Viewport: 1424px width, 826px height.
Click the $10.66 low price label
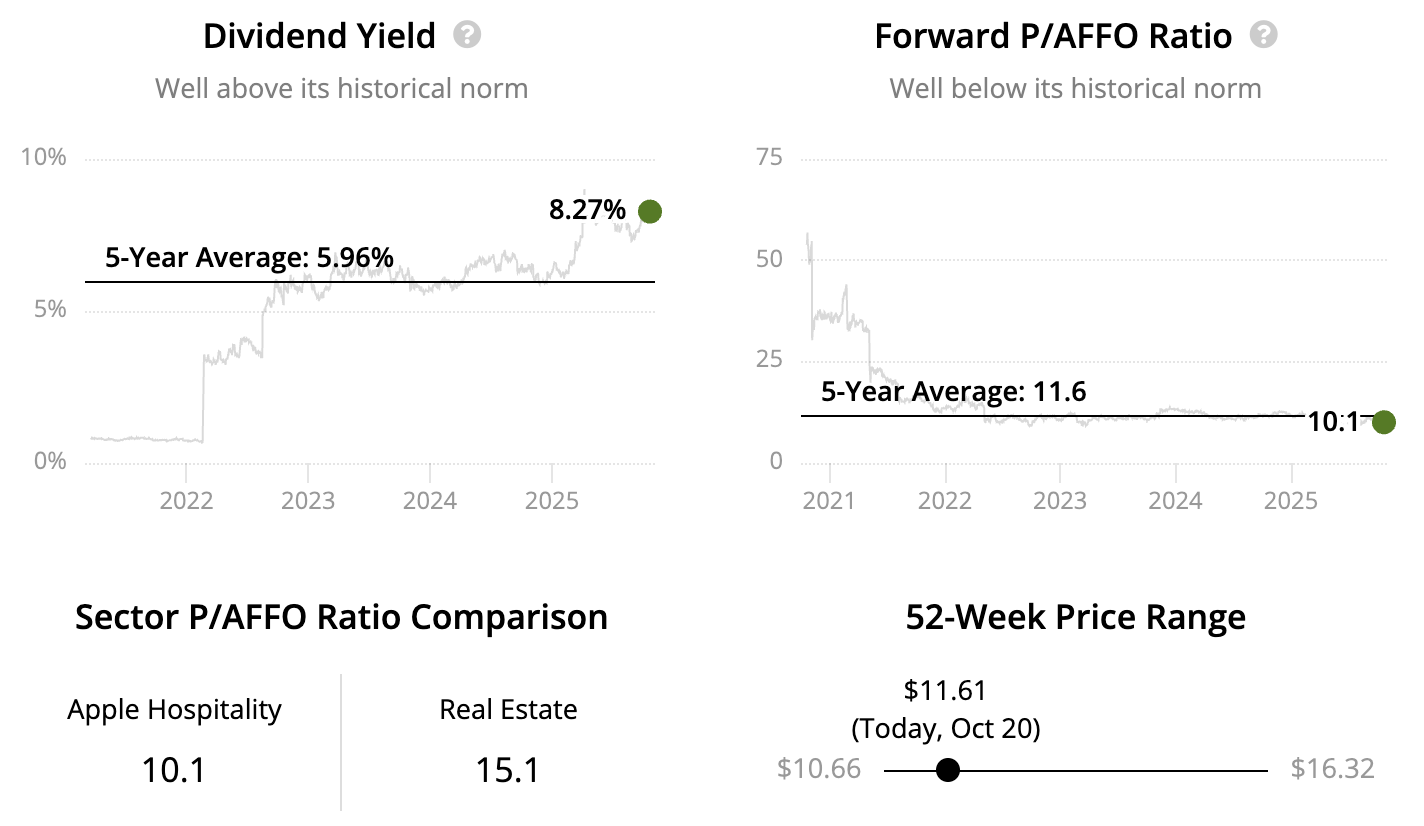click(818, 769)
